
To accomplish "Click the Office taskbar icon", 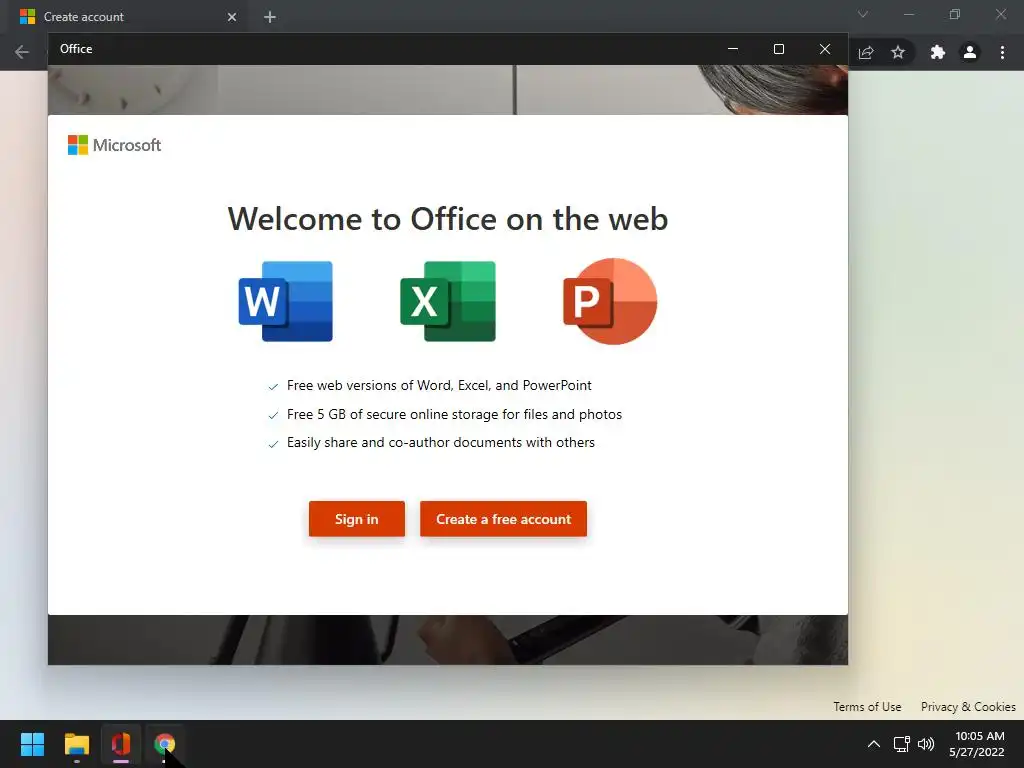I will [121, 744].
